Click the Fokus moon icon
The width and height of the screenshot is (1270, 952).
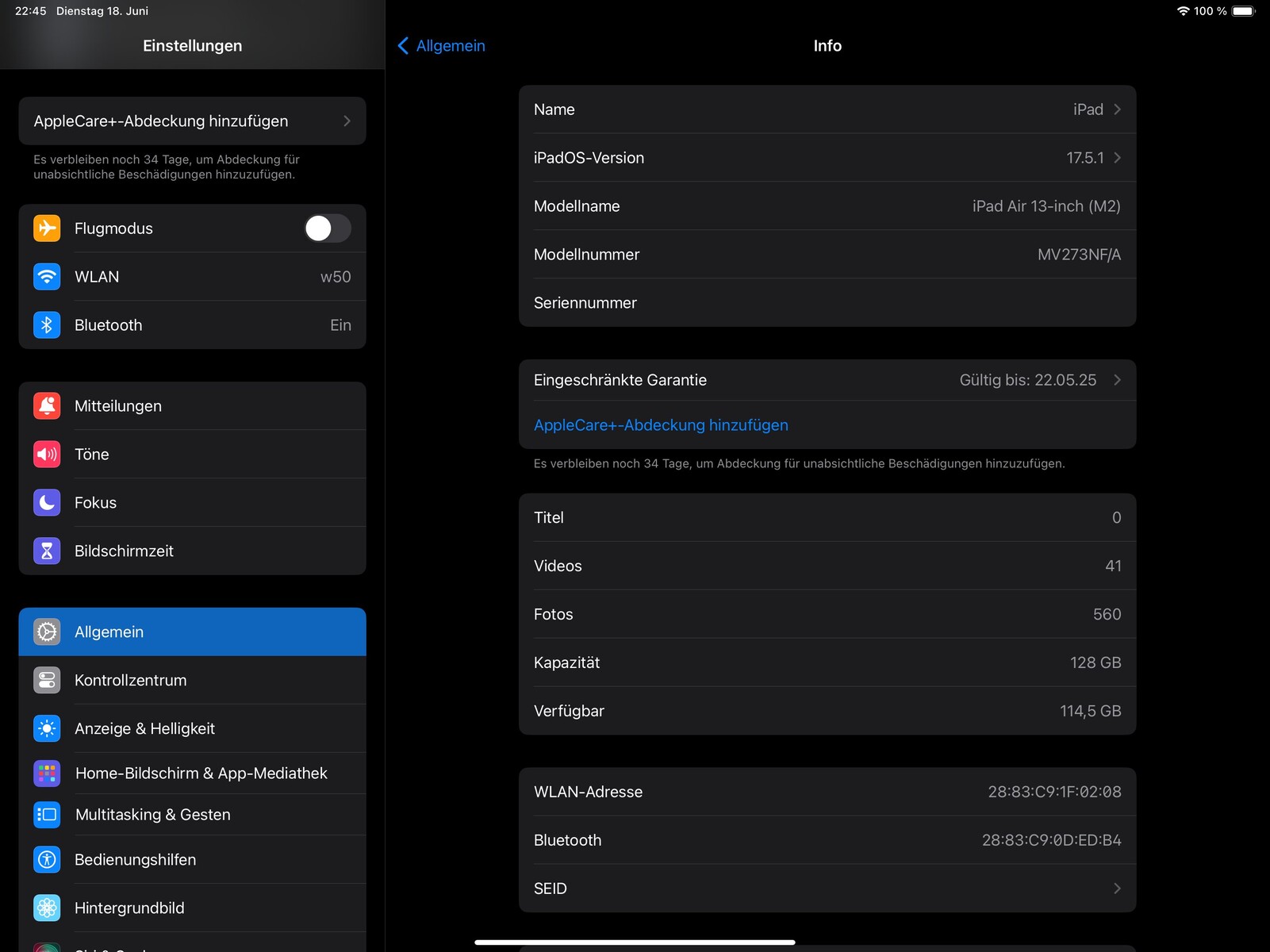click(47, 503)
